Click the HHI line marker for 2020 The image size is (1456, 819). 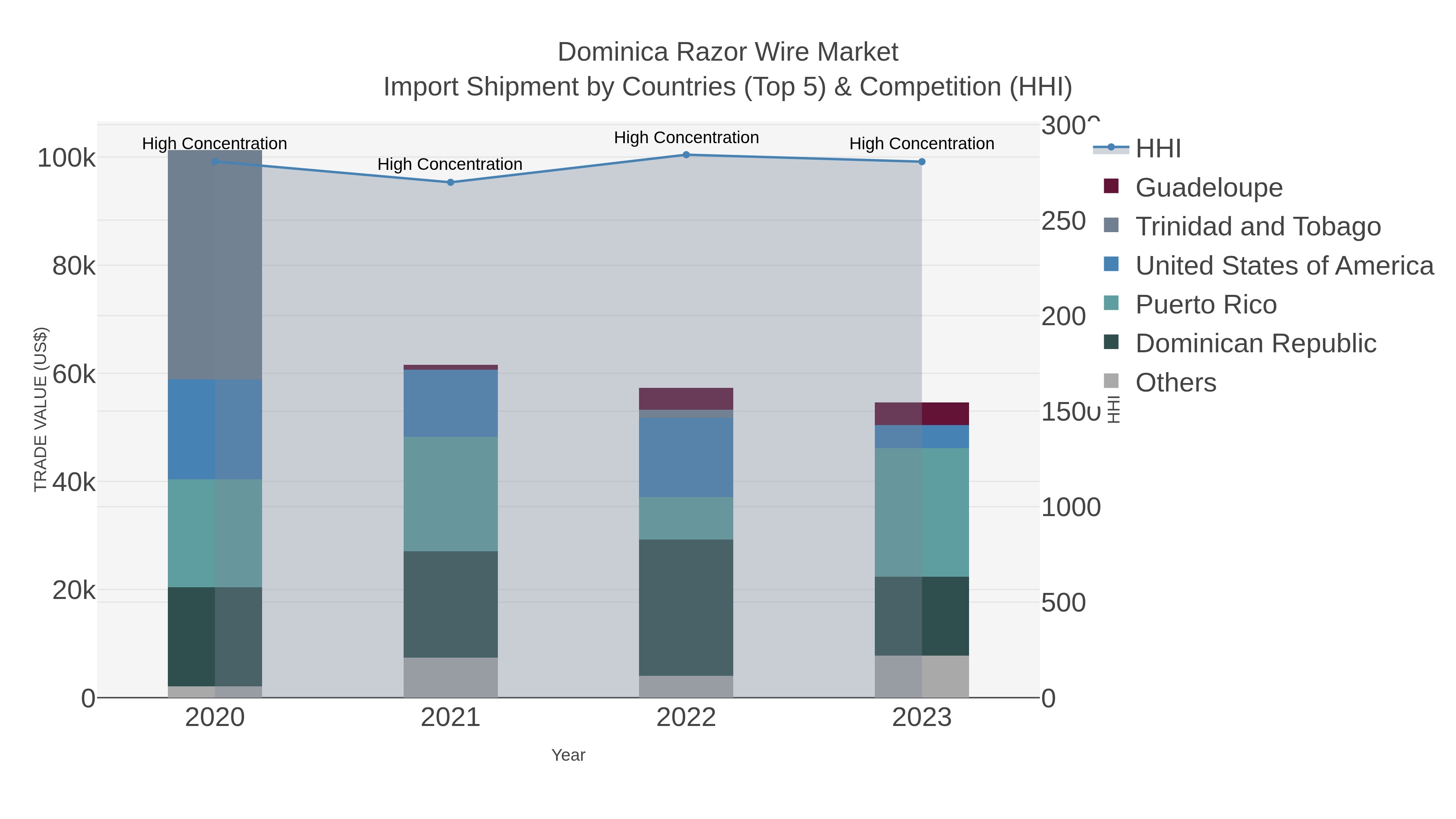(215, 162)
